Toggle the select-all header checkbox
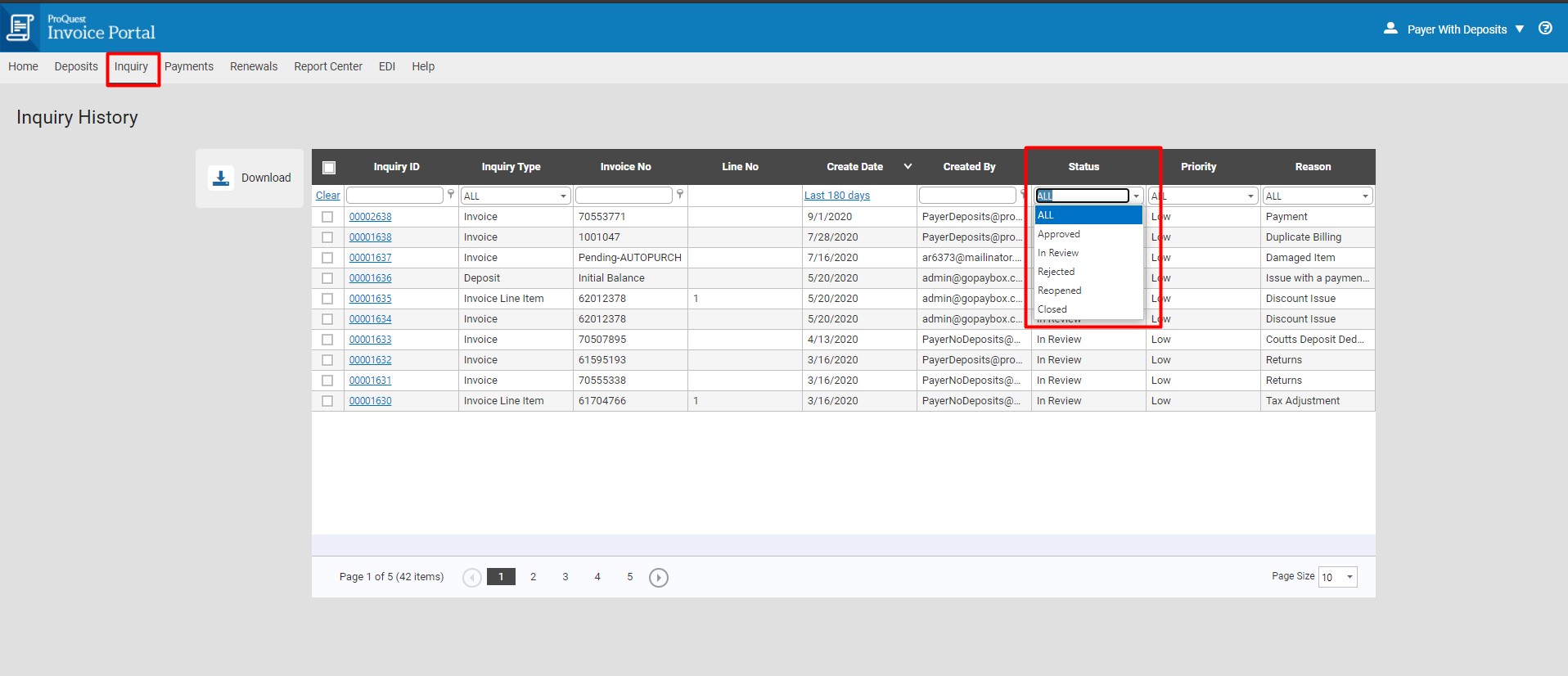Image resolution: width=1568 pixels, height=676 pixels. (x=329, y=168)
